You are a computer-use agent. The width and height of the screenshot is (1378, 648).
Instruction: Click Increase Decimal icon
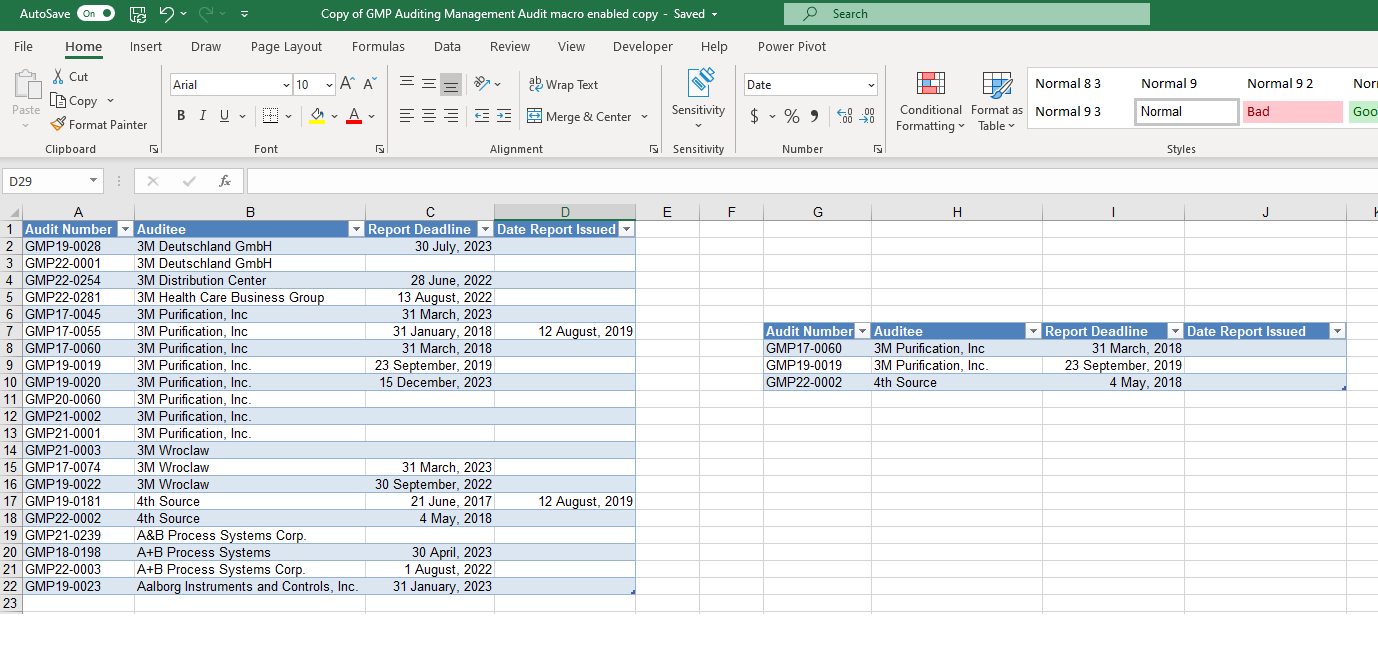tap(844, 116)
